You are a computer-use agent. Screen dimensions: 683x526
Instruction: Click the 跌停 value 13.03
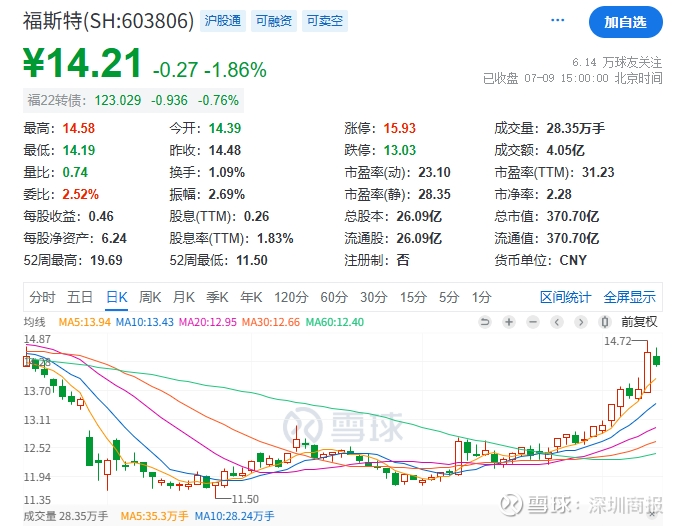click(399, 151)
